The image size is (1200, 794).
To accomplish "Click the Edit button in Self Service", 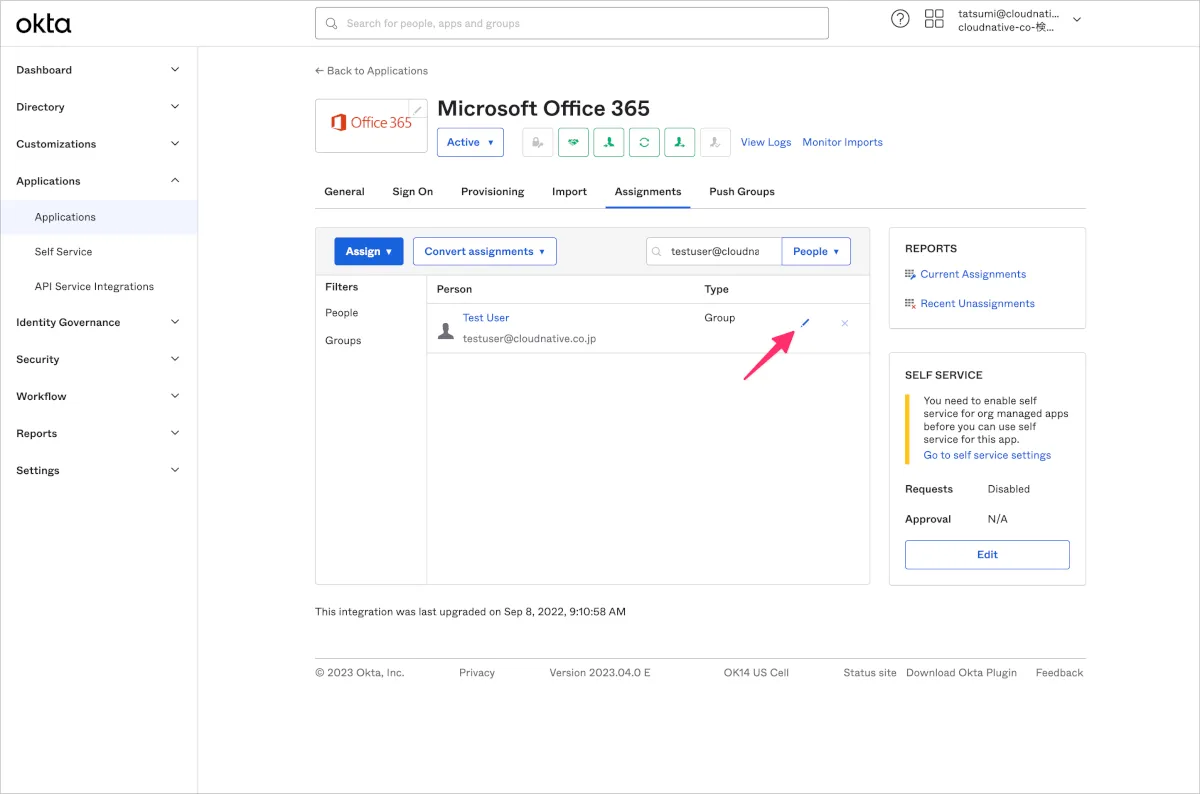I will [x=987, y=555].
